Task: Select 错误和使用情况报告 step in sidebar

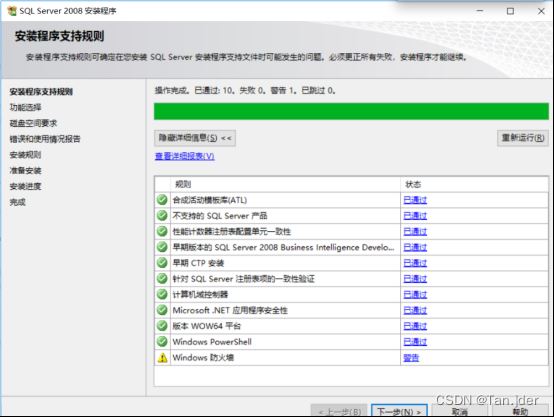Action: (45, 139)
